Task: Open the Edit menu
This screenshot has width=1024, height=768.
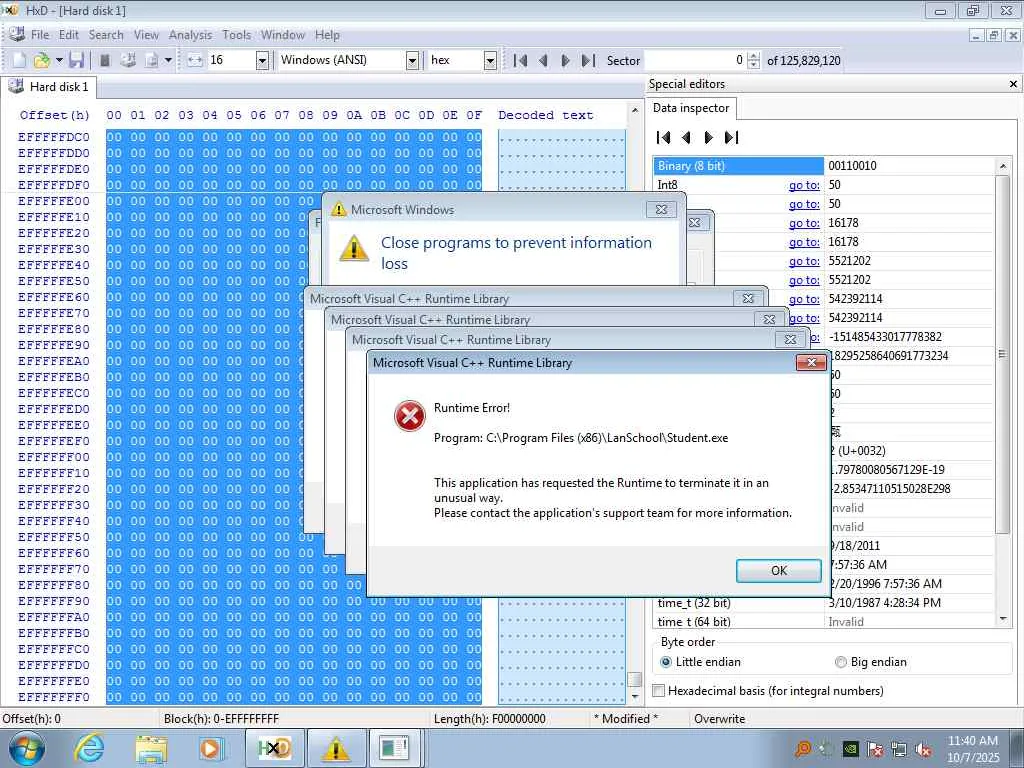Action: click(x=69, y=35)
